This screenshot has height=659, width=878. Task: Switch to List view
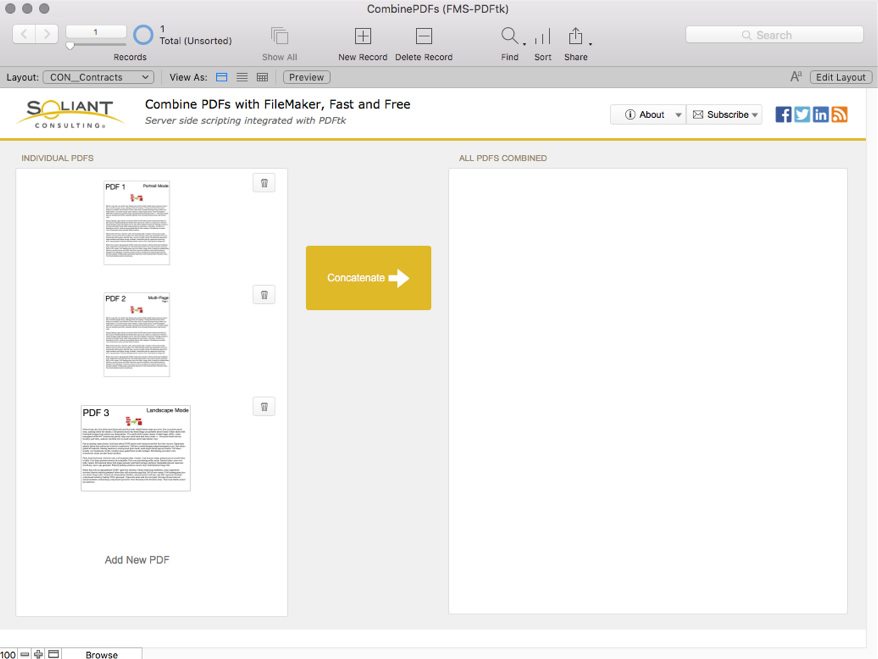point(242,77)
